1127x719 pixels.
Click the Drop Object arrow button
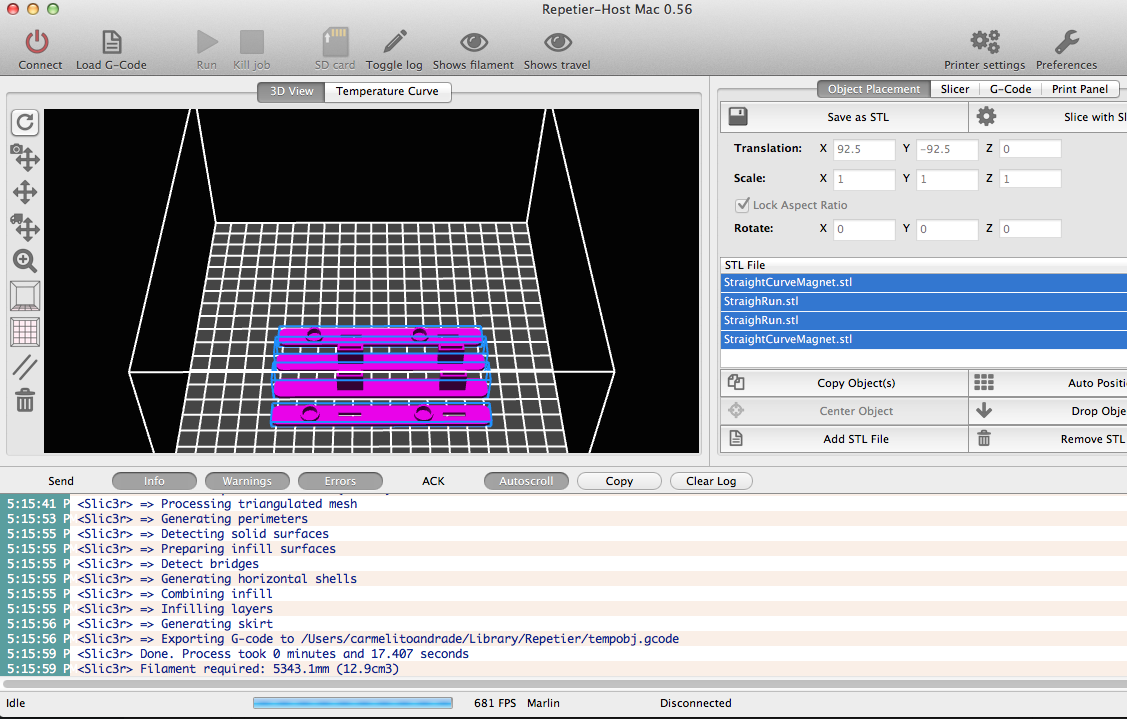[x=1049, y=411]
